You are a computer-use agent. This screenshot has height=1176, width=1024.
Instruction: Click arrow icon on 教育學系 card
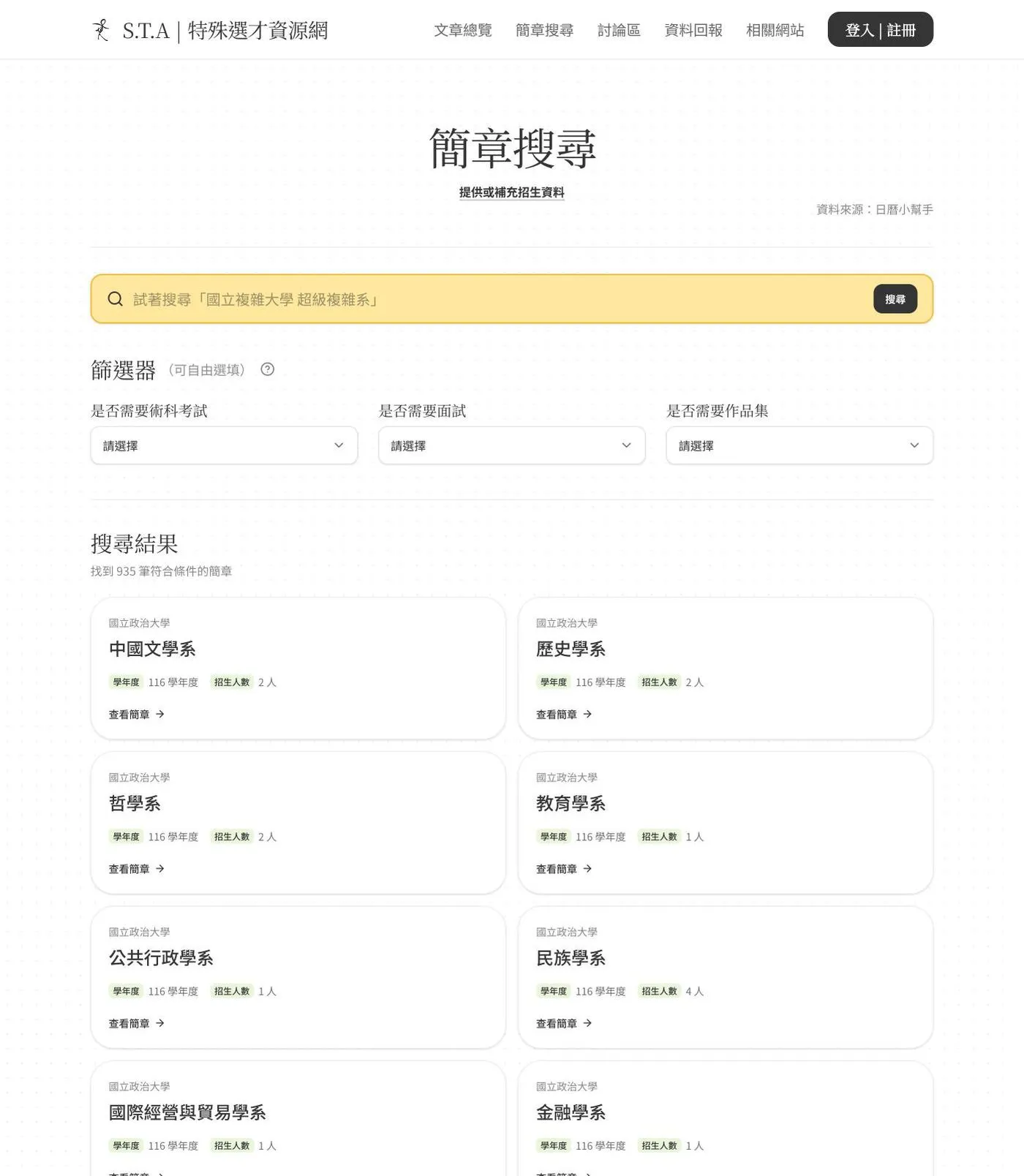tap(587, 869)
